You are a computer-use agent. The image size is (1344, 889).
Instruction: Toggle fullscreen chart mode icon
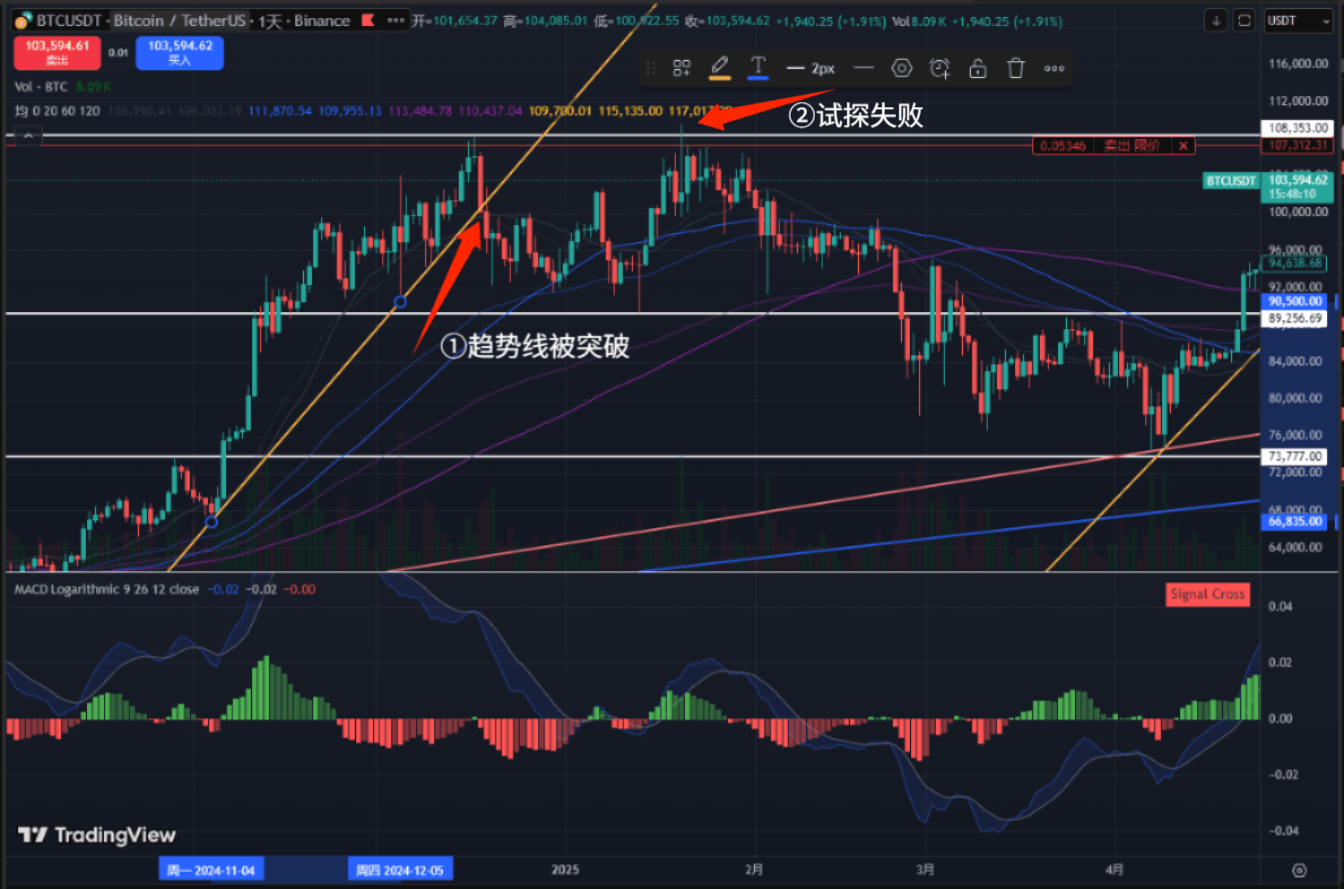(1245, 19)
